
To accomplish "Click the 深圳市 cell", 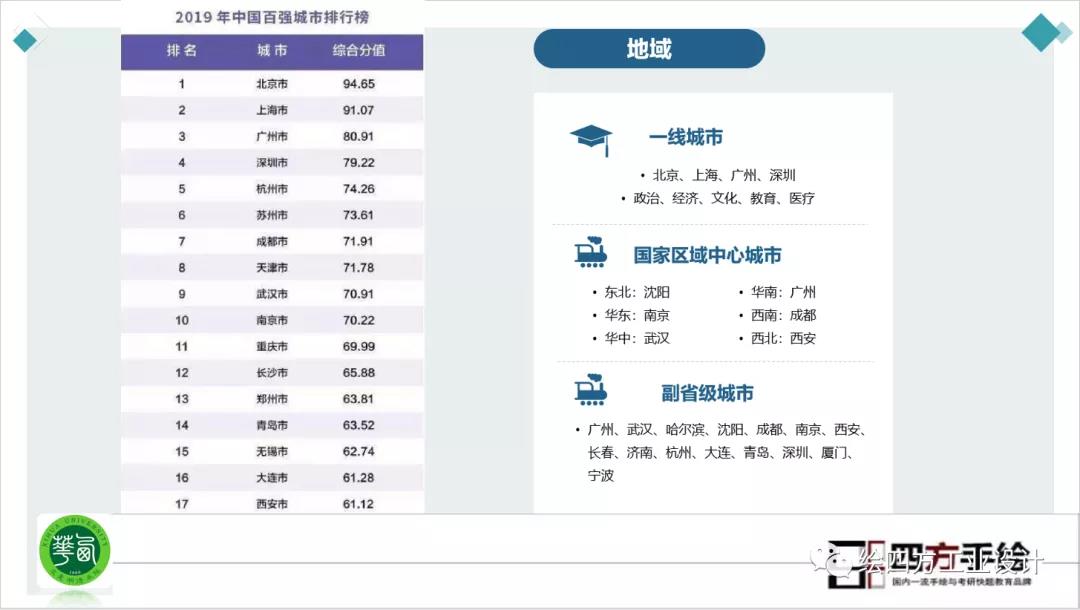I will pos(272,162).
